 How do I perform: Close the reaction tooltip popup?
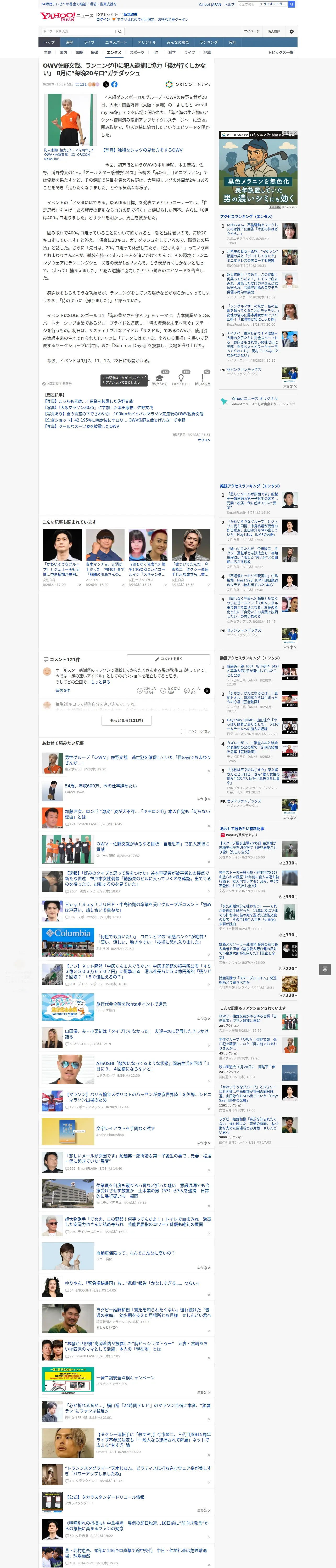click(x=145, y=377)
